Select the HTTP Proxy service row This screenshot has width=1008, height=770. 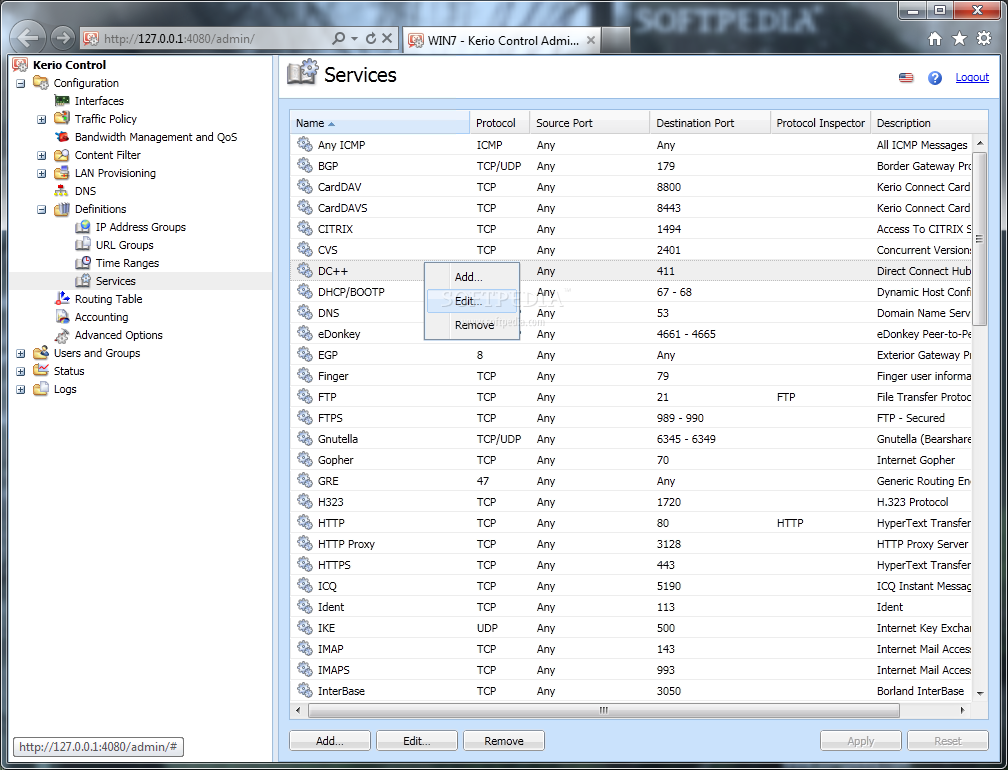tap(630, 544)
